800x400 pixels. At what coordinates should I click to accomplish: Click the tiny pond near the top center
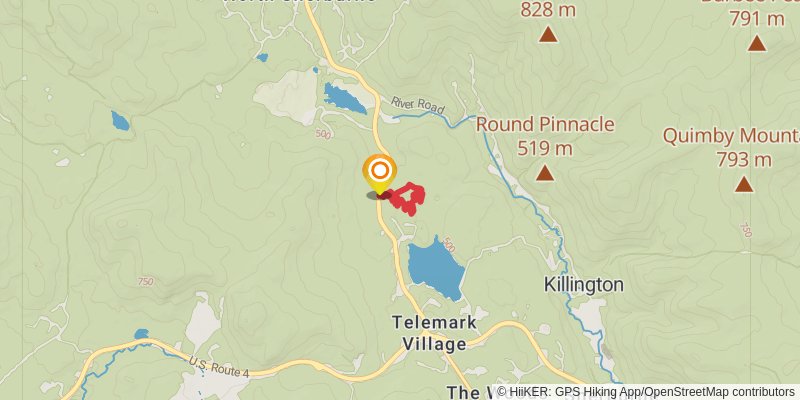click(x=262, y=58)
